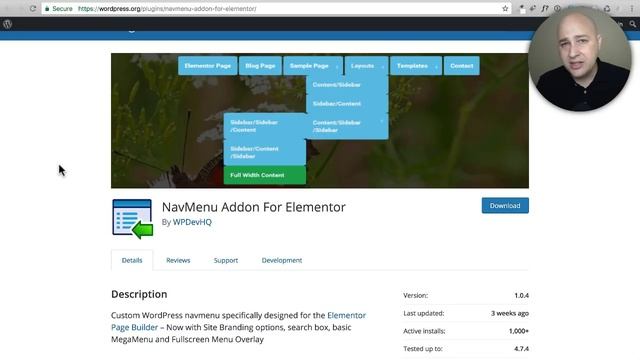
Task: Click Contact in banner menu
Action: coord(462,66)
